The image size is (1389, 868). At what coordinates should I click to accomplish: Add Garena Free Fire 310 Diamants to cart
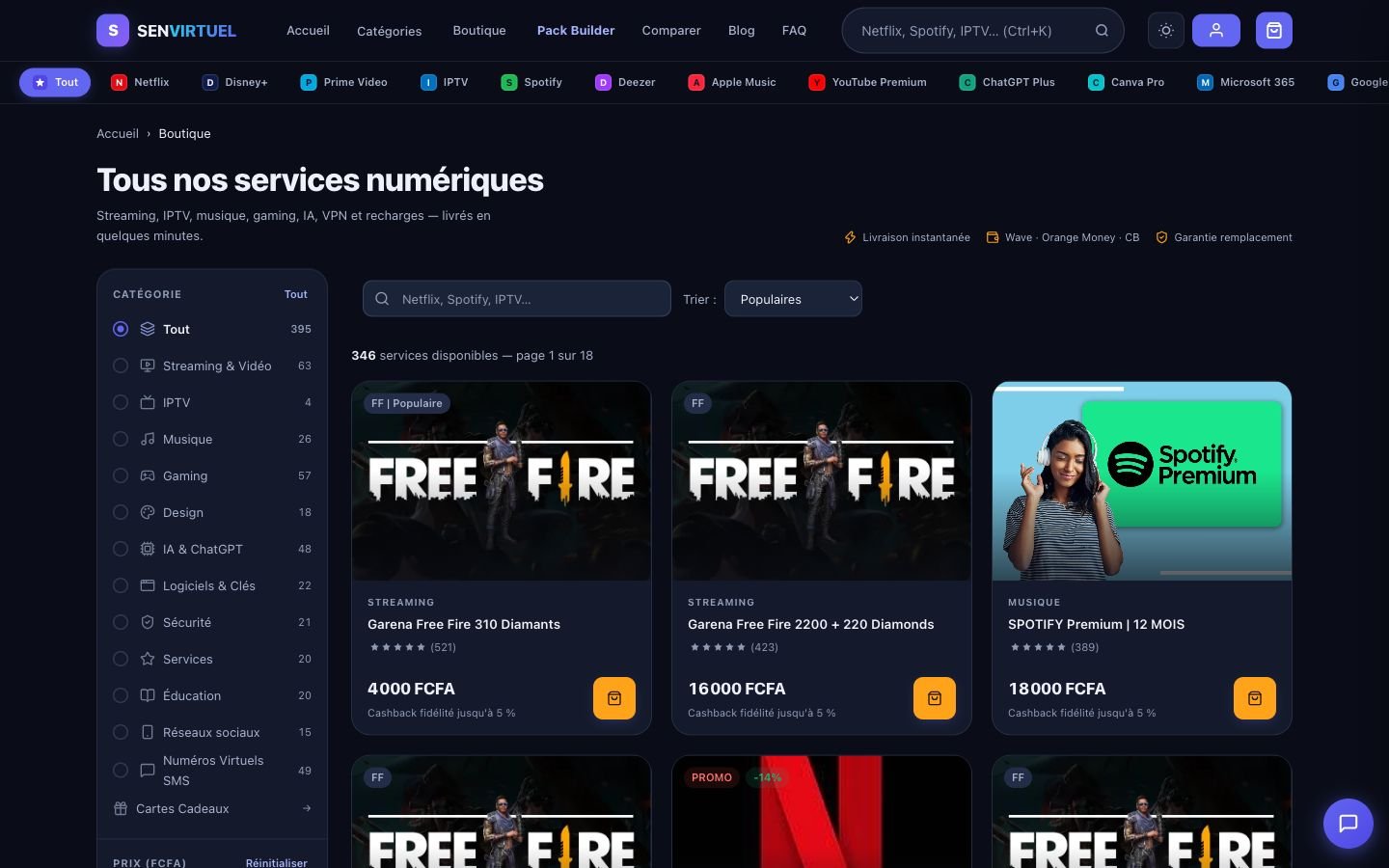point(614,698)
